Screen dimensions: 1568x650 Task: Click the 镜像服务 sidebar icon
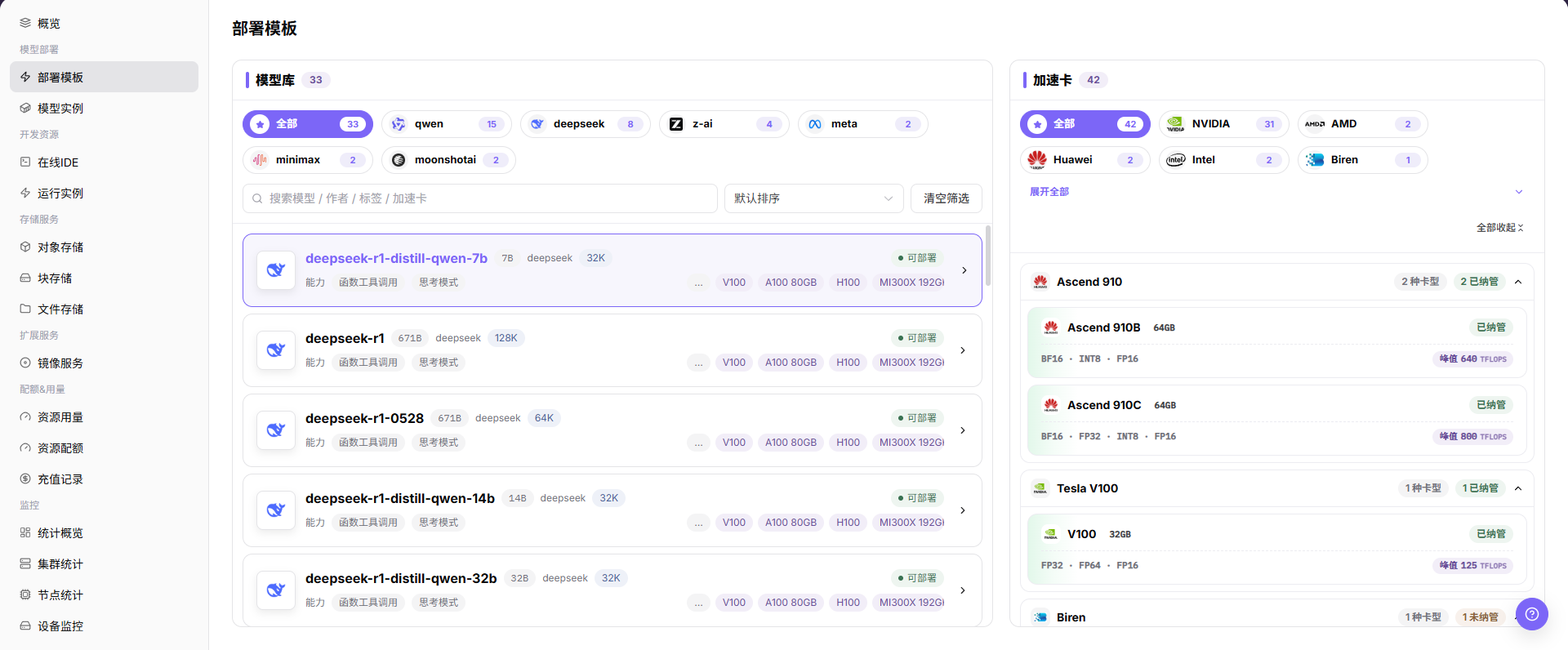click(25, 363)
